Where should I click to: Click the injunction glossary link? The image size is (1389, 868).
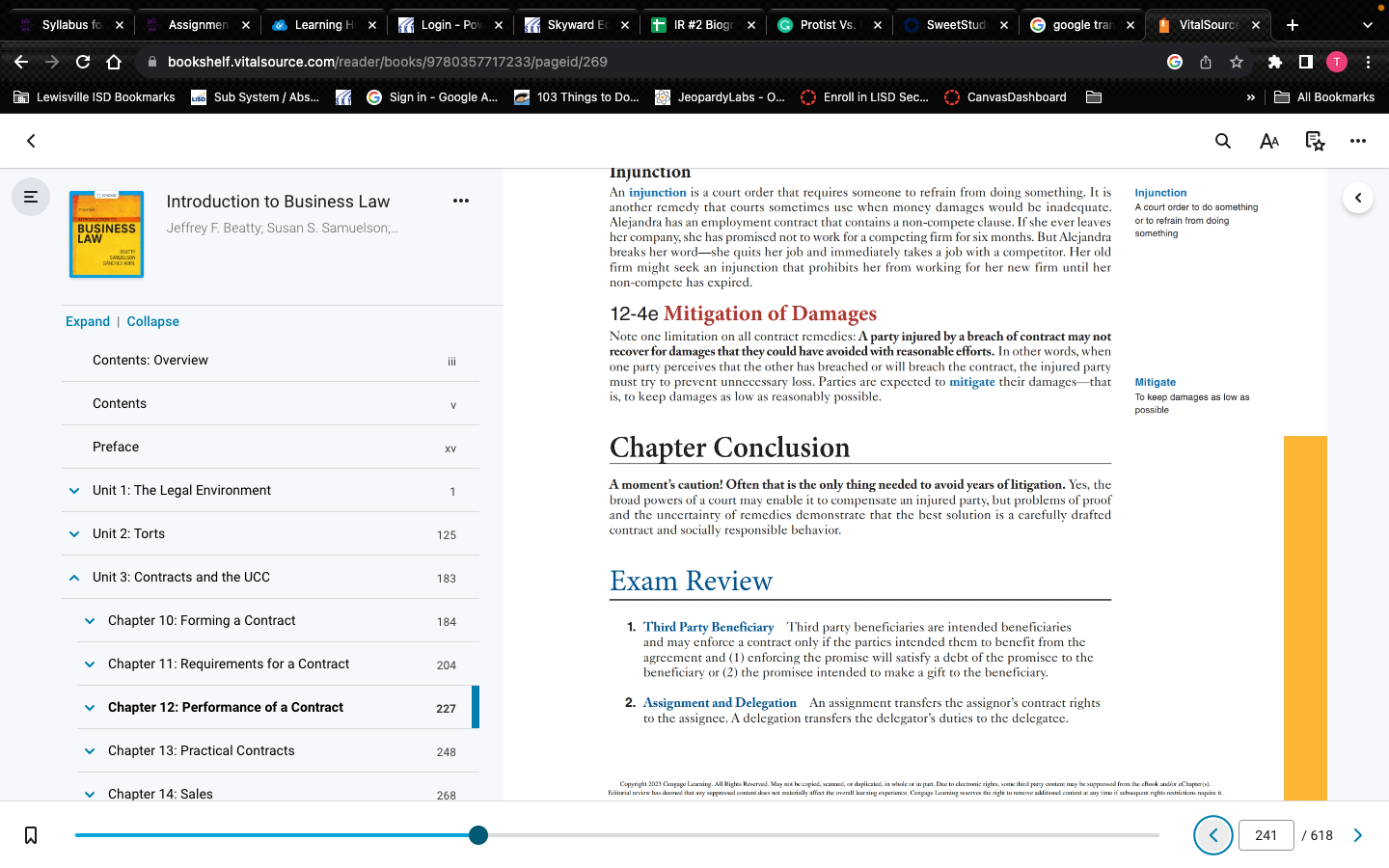[x=658, y=193]
